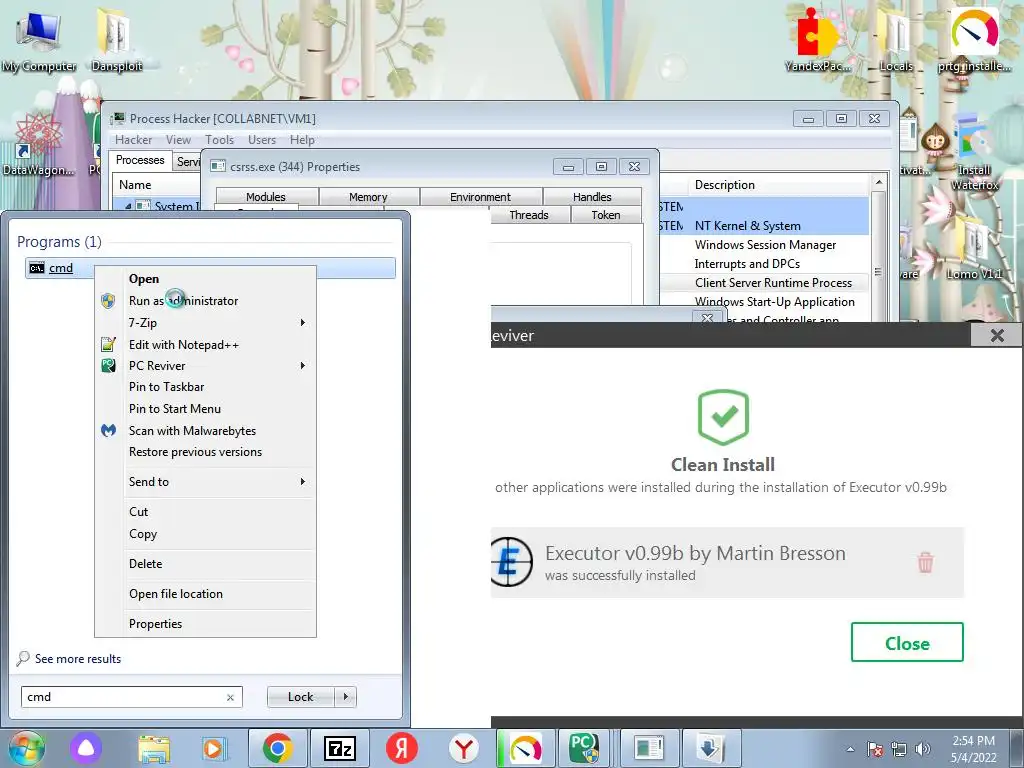Switch to the Modules tab in csrss properties
Screen dimensions: 1024x768
pyautogui.click(x=266, y=197)
